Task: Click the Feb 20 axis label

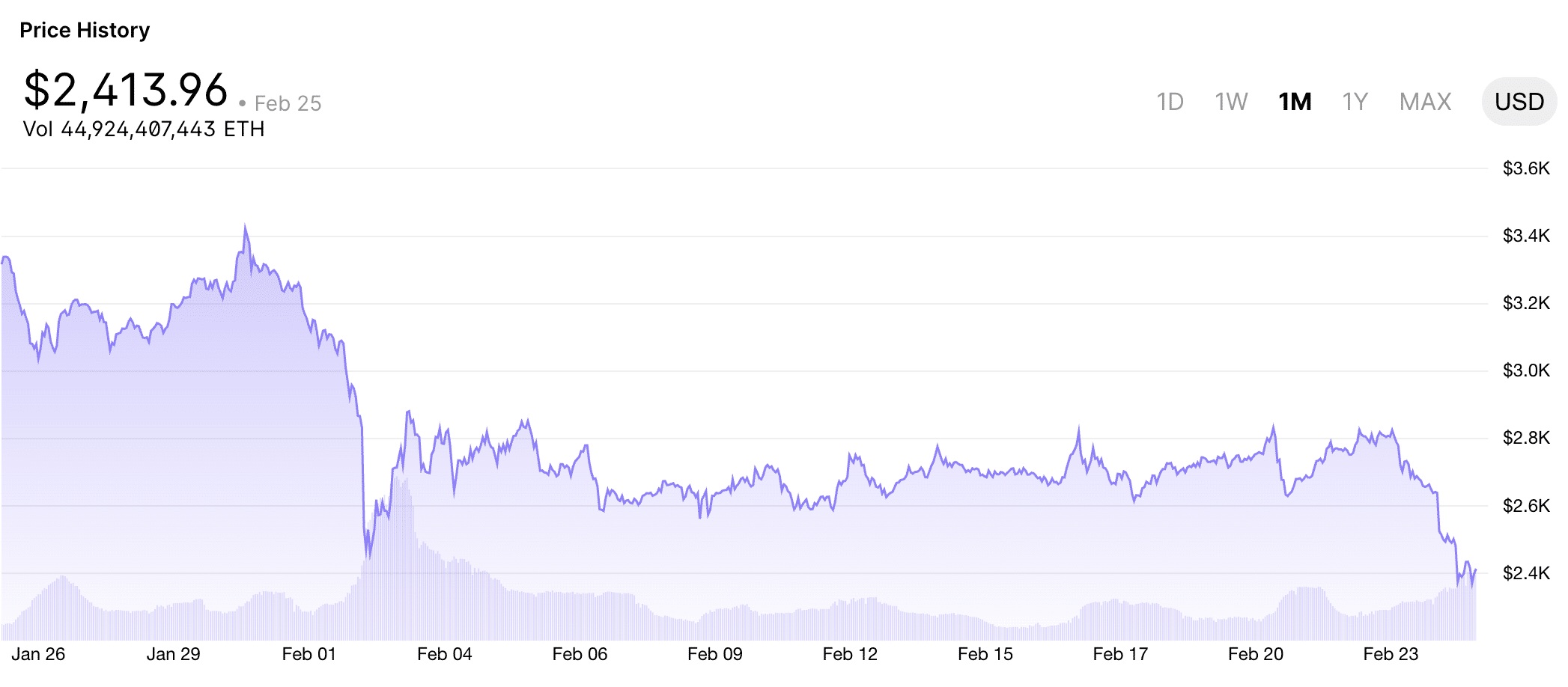Action: pyautogui.click(x=1255, y=654)
